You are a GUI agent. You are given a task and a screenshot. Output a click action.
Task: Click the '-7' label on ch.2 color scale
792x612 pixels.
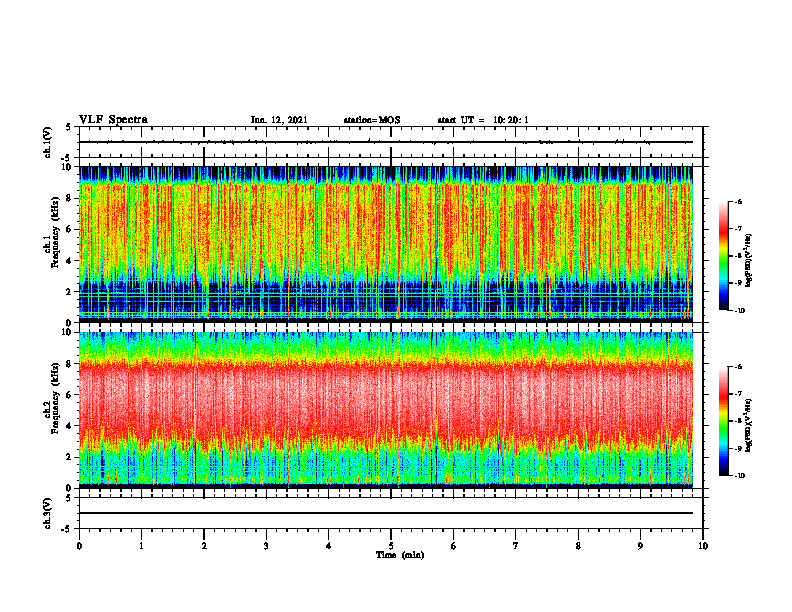(739, 394)
